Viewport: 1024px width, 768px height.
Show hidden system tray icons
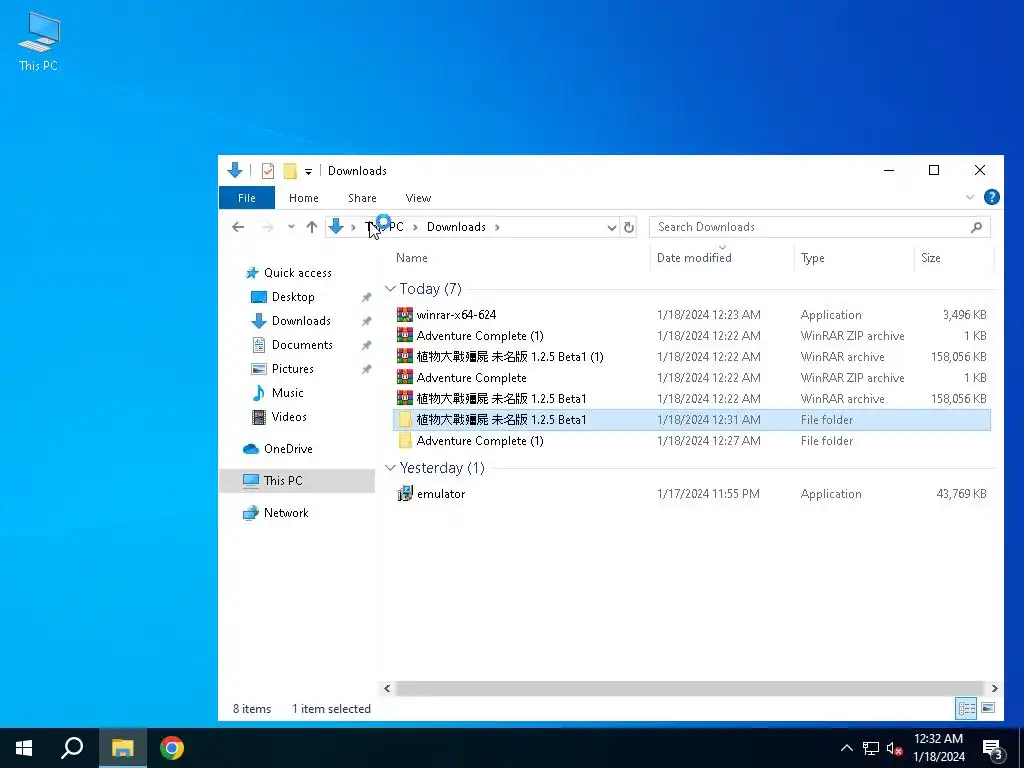tap(846, 748)
